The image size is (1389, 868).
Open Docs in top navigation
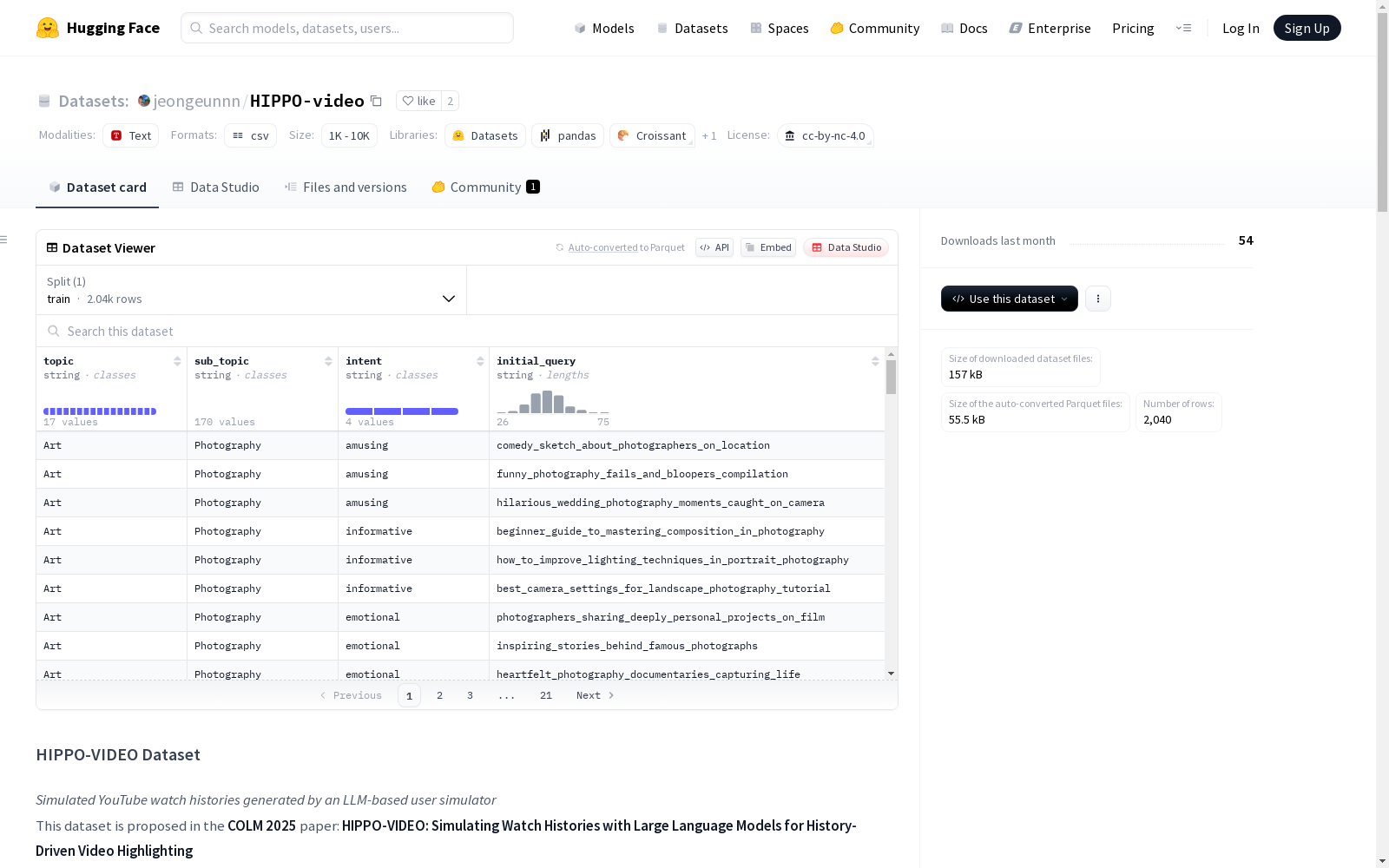coord(964,28)
